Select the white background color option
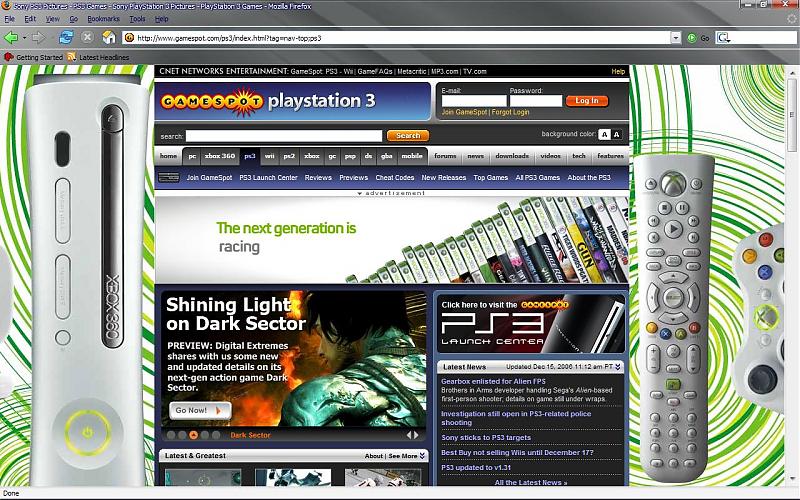Viewport: 800px width, 500px height. click(604, 134)
